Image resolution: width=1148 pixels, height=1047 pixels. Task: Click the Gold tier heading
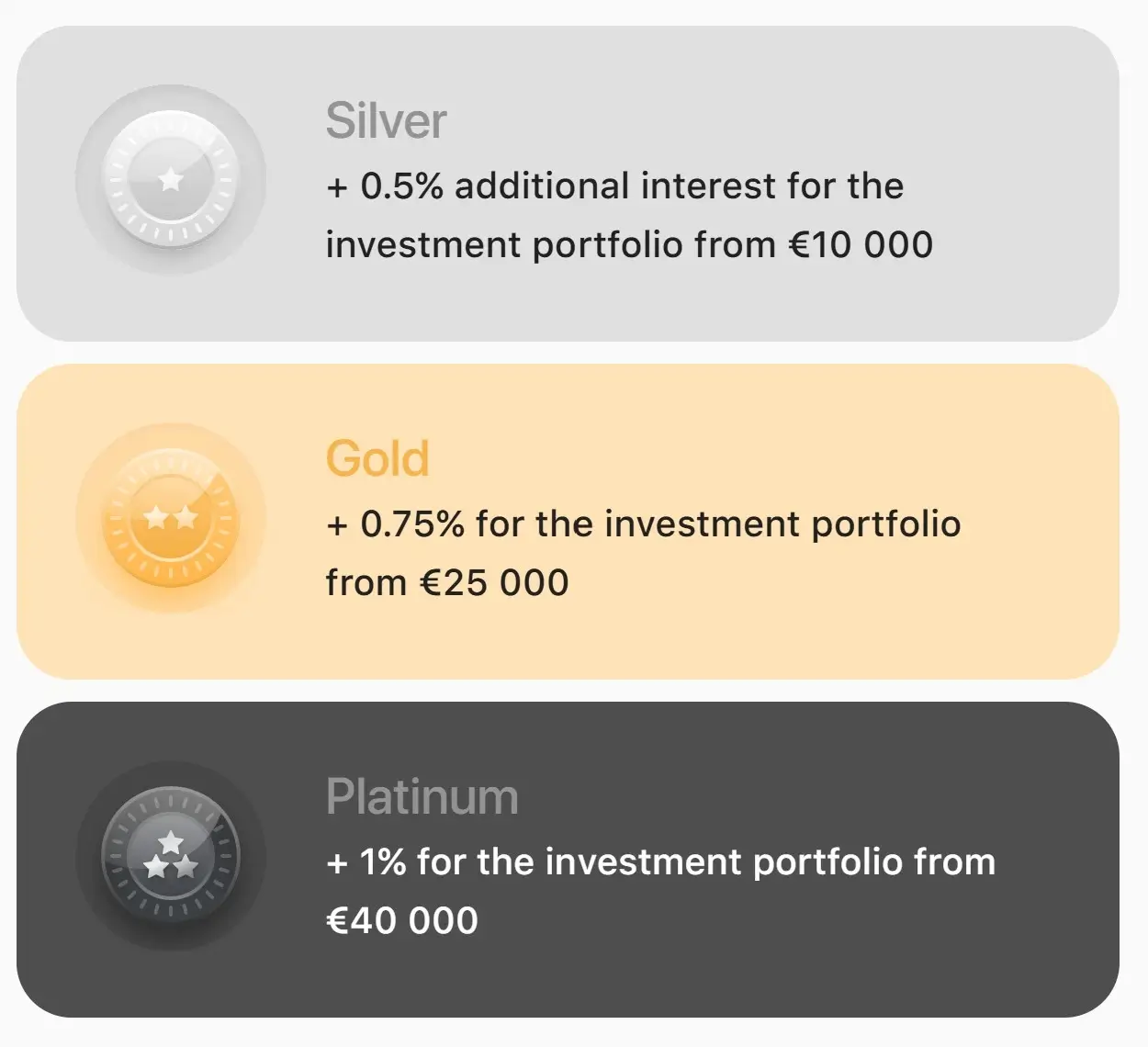[x=377, y=458]
